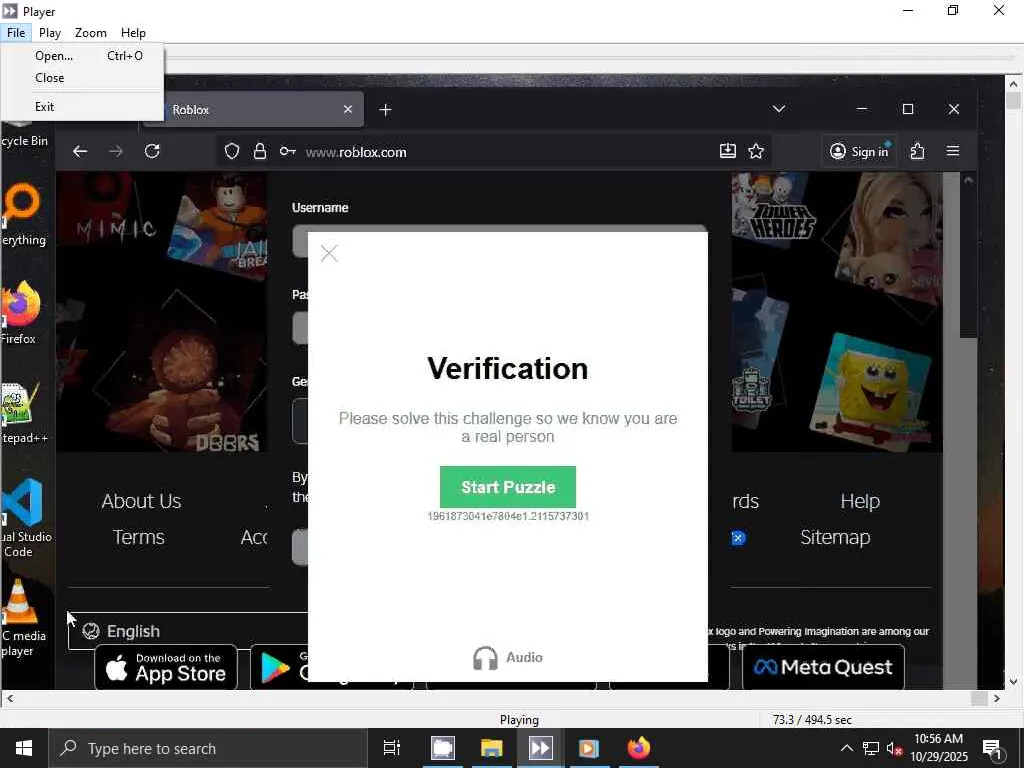Viewport: 1024px width, 768px height.
Task: Click the network status tray icon
Action: click(871, 748)
